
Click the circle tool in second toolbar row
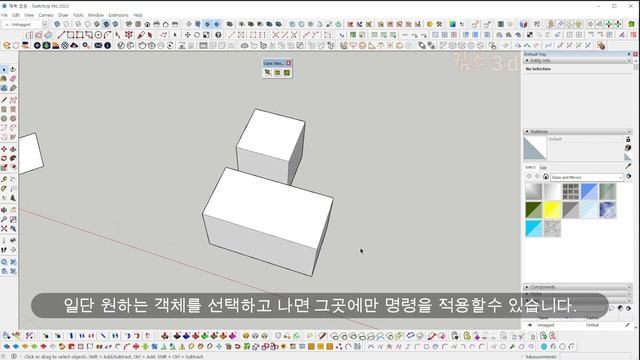(x=98, y=35)
